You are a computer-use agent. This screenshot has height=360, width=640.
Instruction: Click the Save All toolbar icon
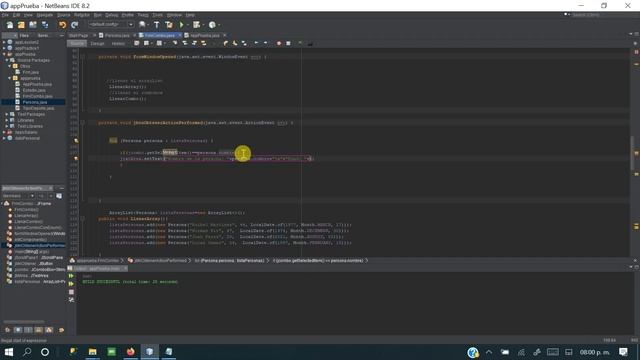pos(45,25)
